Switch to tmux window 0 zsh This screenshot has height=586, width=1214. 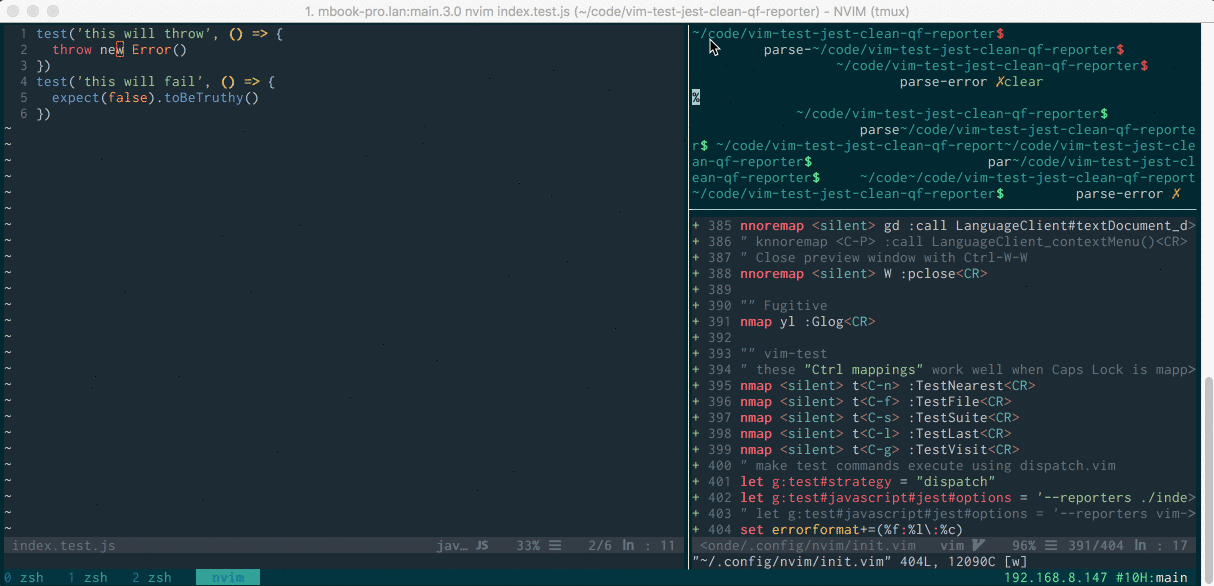[x=24, y=577]
